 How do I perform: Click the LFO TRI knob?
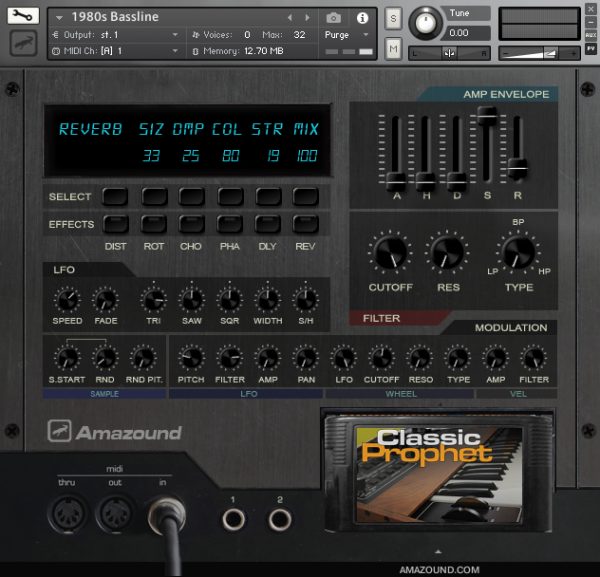click(x=153, y=300)
